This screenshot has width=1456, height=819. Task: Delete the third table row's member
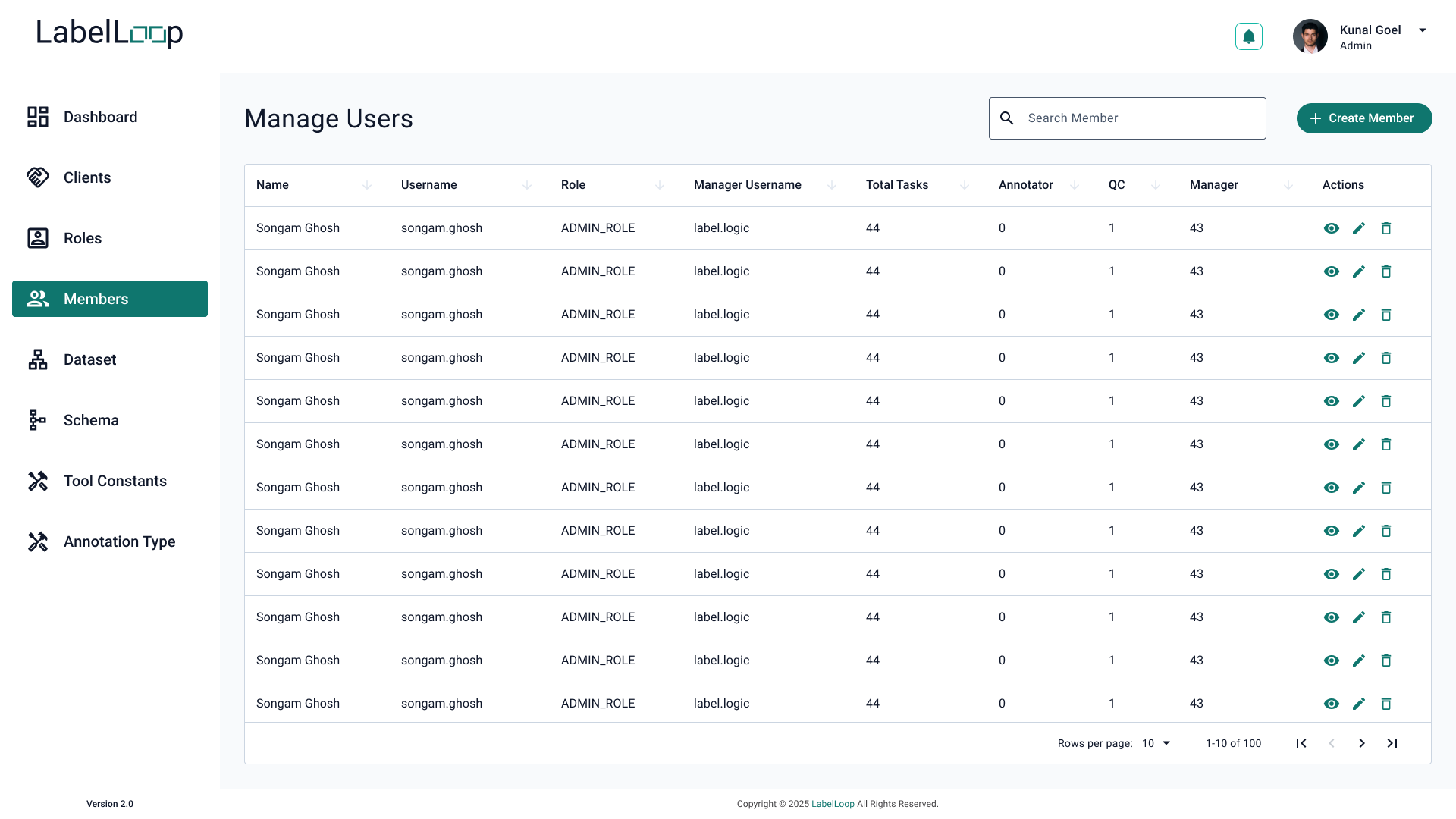click(1386, 315)
